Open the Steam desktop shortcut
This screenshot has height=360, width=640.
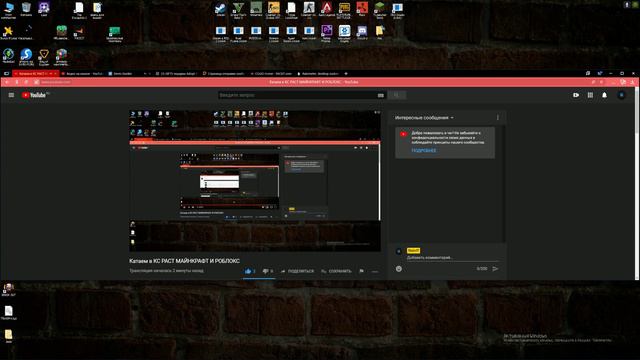coord(221,10)
